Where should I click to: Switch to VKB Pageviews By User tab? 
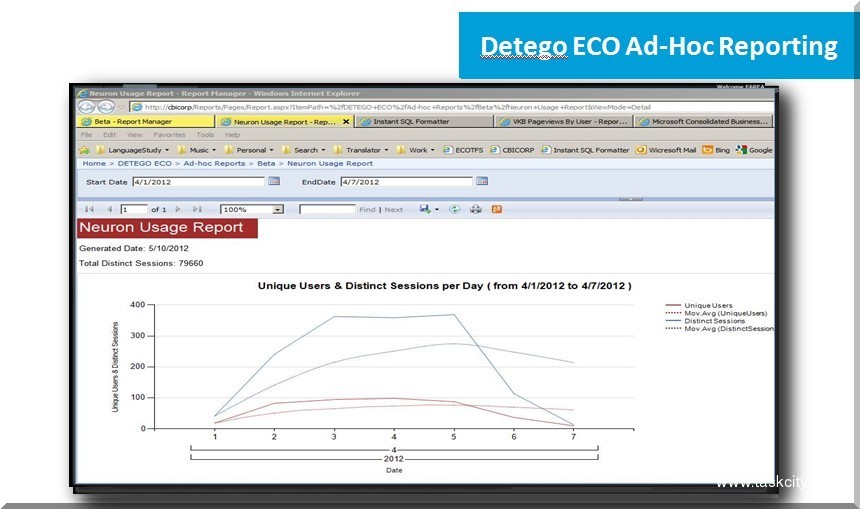(x=563, y=122)
